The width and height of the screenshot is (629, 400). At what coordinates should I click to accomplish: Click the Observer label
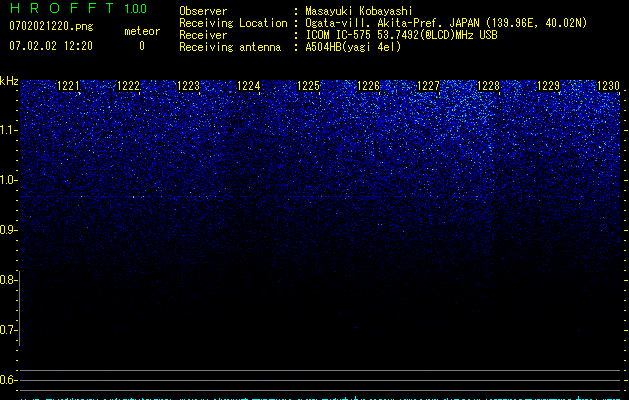203,11
